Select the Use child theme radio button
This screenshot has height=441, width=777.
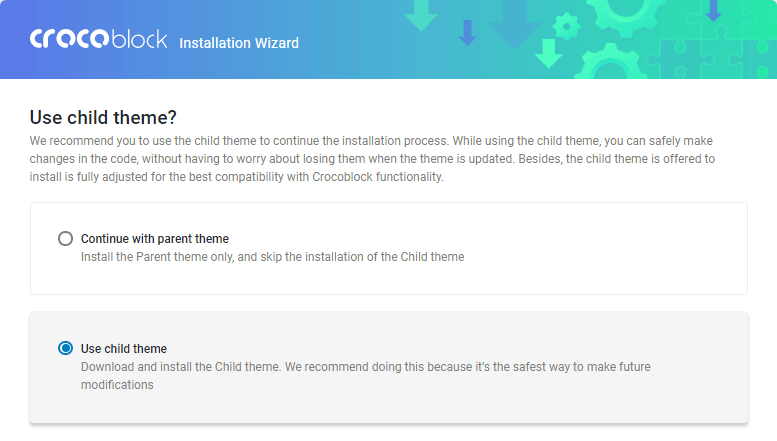tap(65, 348)
